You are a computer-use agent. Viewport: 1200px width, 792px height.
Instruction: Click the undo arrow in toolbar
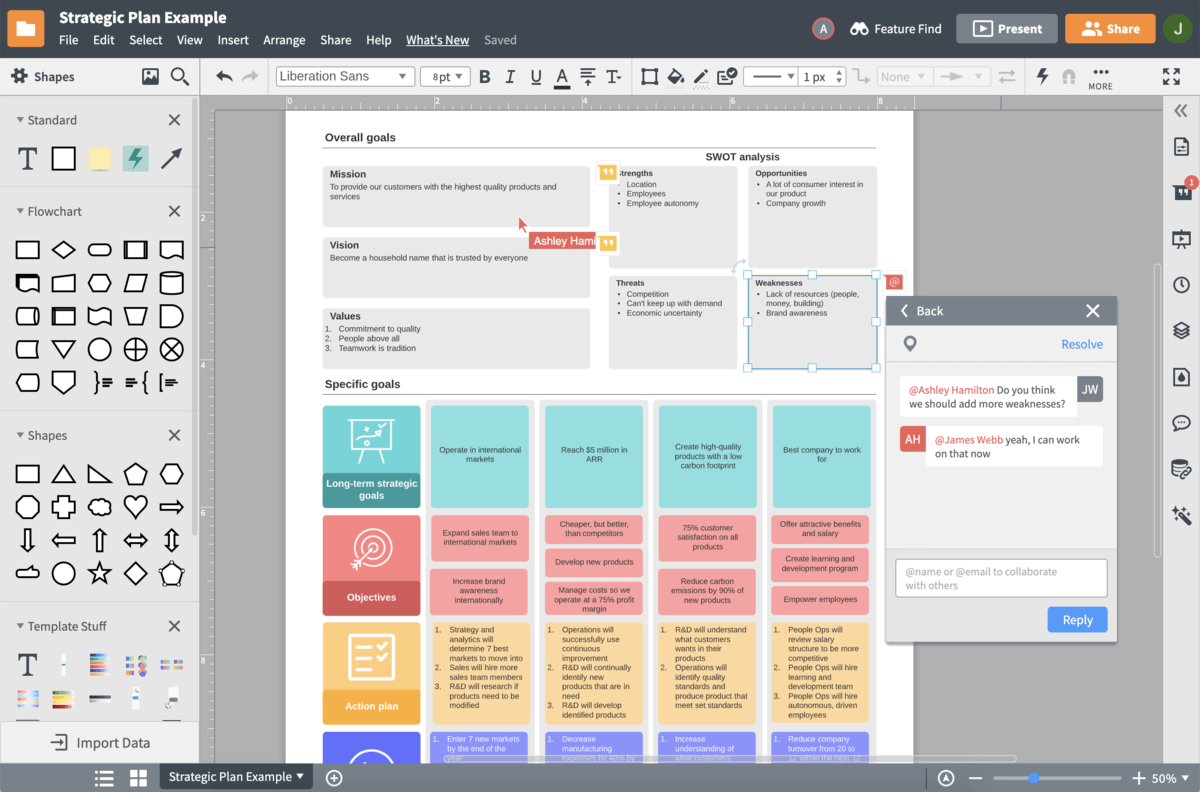click(x=224, y=77)
